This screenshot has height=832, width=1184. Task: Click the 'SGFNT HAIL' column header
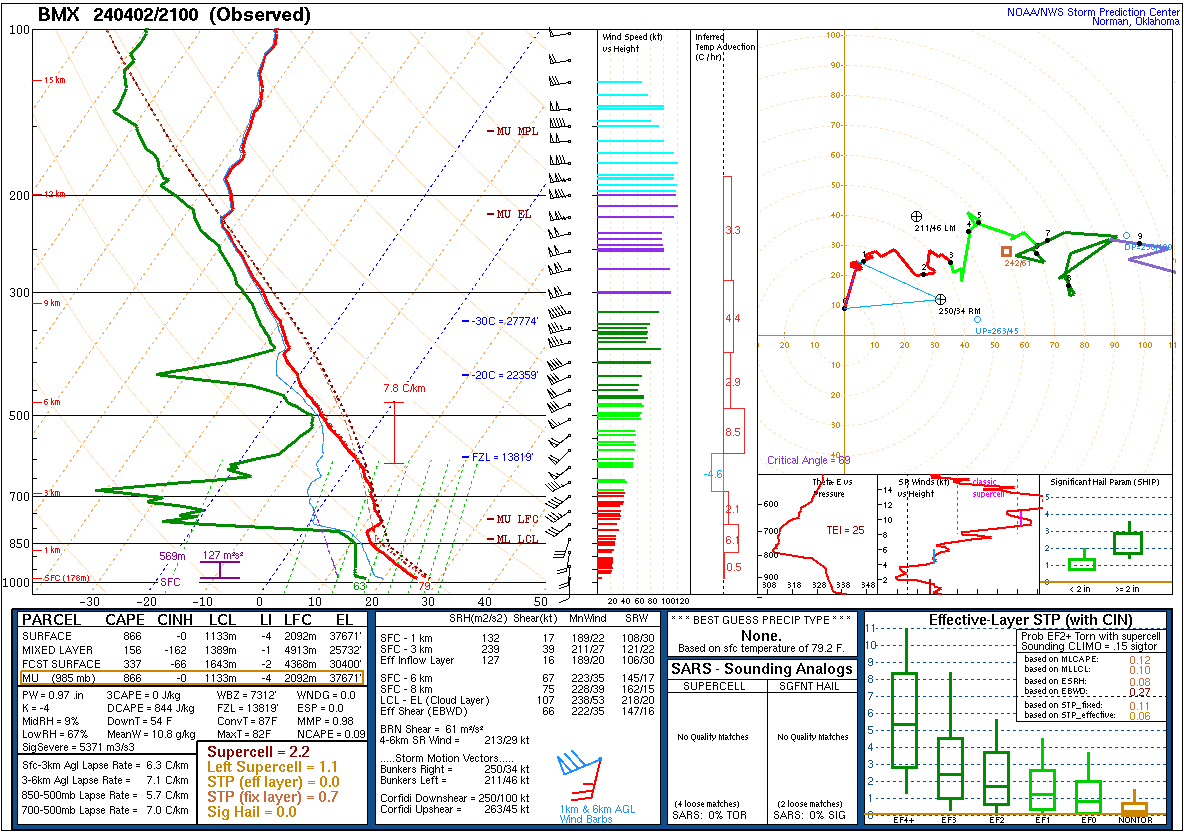(808, 686)
